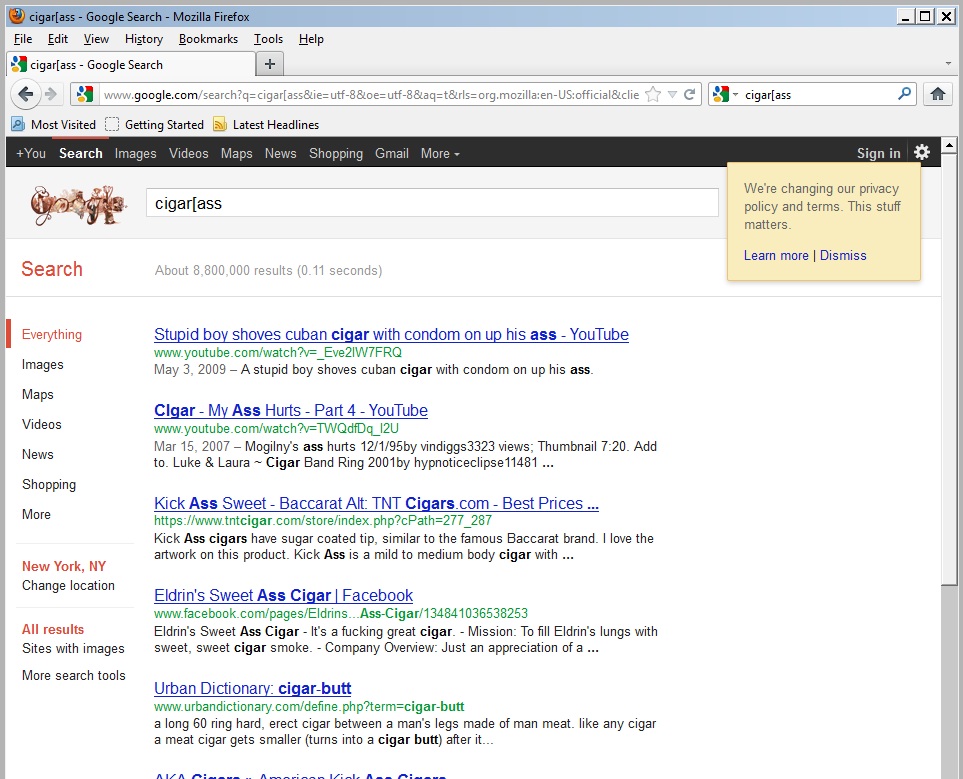Expand More search tools
This screenshot has width=963, height=779.
74,675
